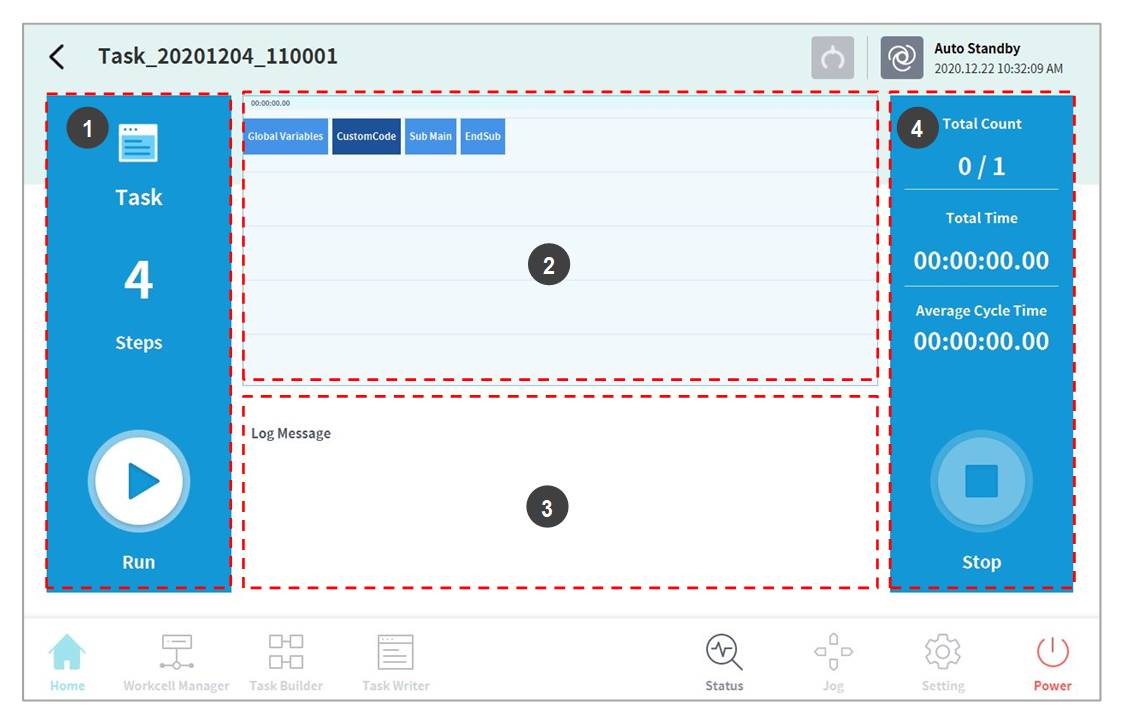Open the Status panel
Image resolution: width=1133 pixels, height=716 pixels.
pyautogui.click(x=724, y=661)
